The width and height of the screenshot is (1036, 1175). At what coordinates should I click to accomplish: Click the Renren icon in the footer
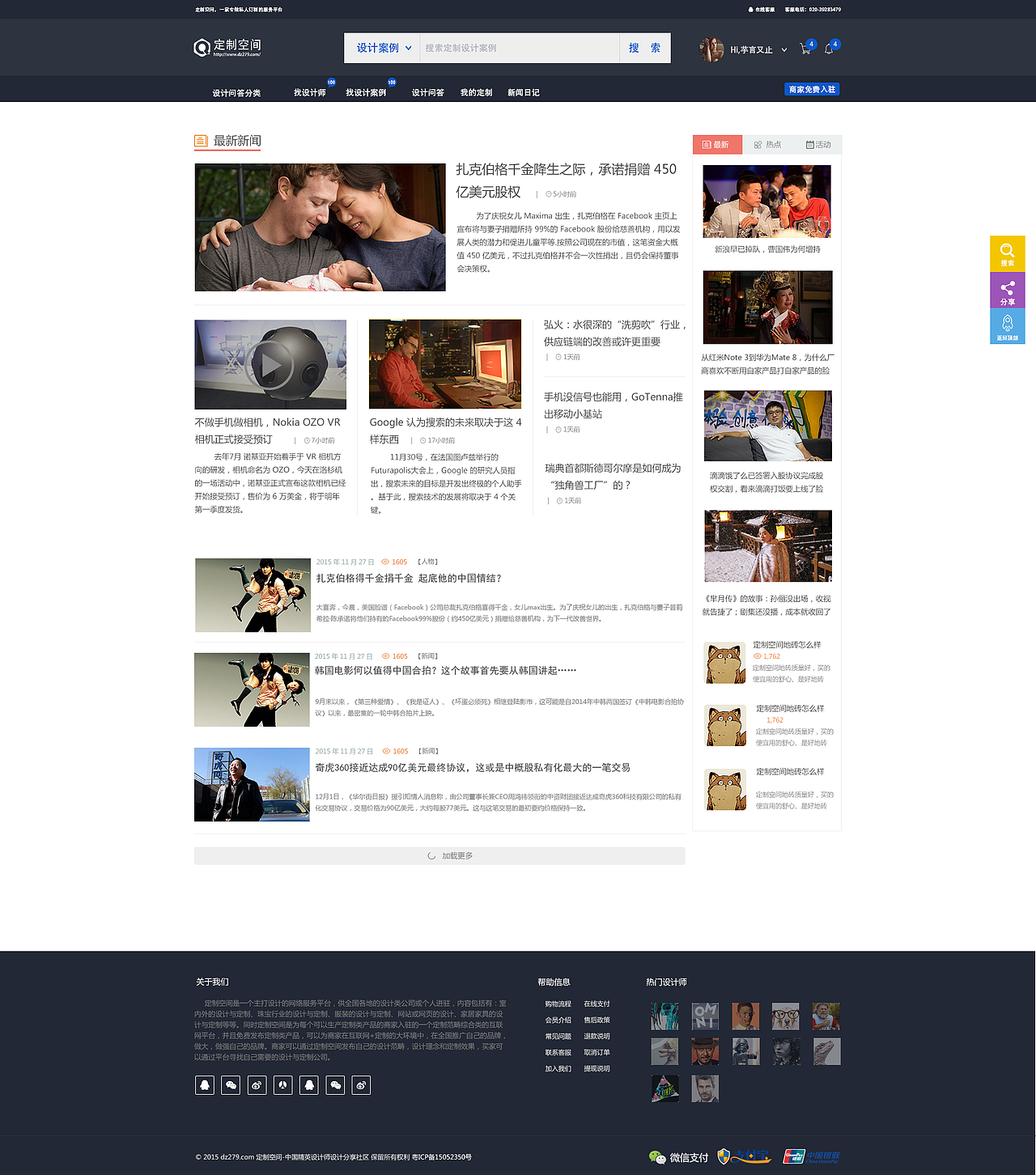(x=283, y=1085)
